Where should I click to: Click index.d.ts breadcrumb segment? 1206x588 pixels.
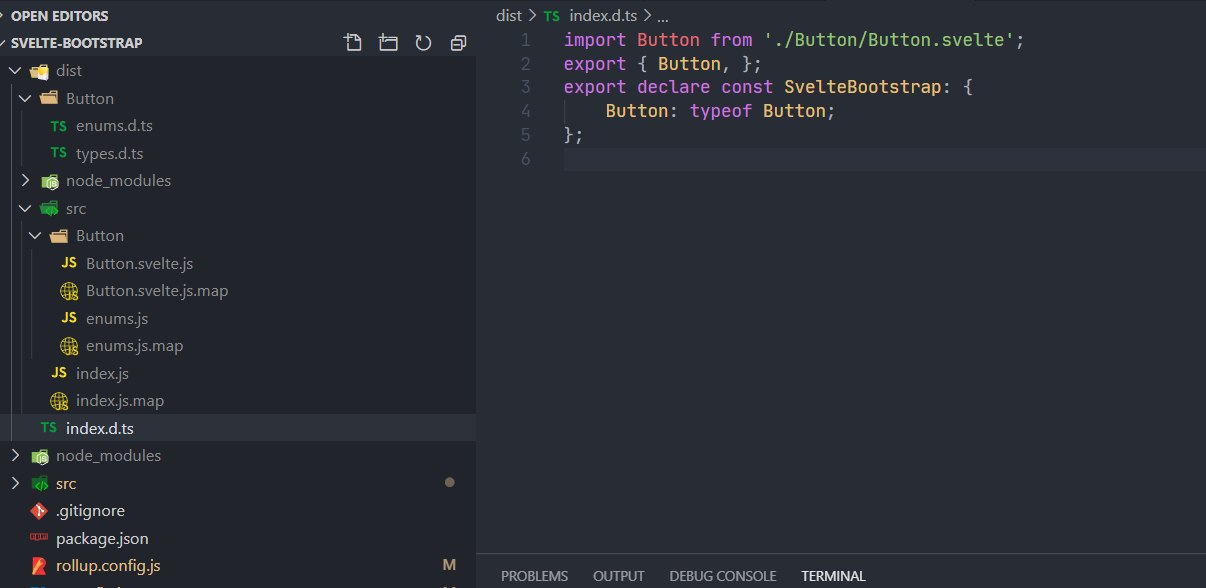point(604,16)
